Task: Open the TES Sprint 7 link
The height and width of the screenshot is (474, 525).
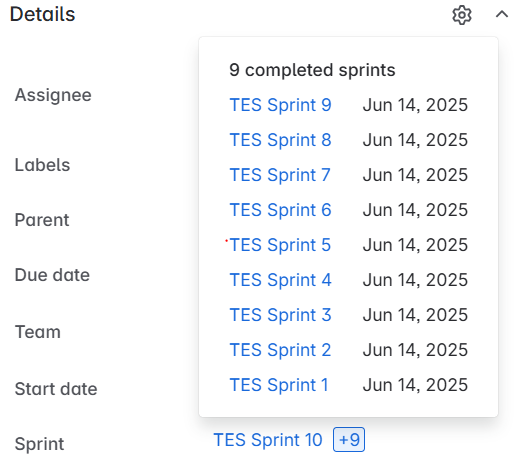Action: click(280, 175)
